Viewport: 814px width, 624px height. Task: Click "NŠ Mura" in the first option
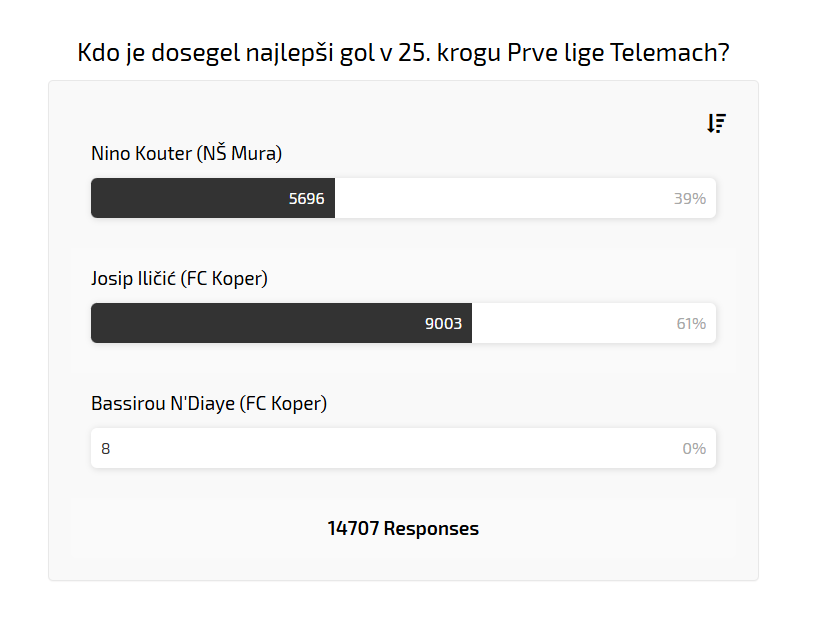click(x=240, y=154)
